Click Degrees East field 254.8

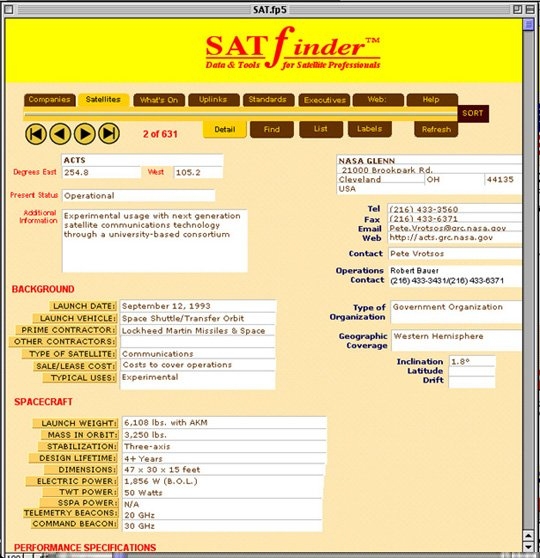pos(101,173)
